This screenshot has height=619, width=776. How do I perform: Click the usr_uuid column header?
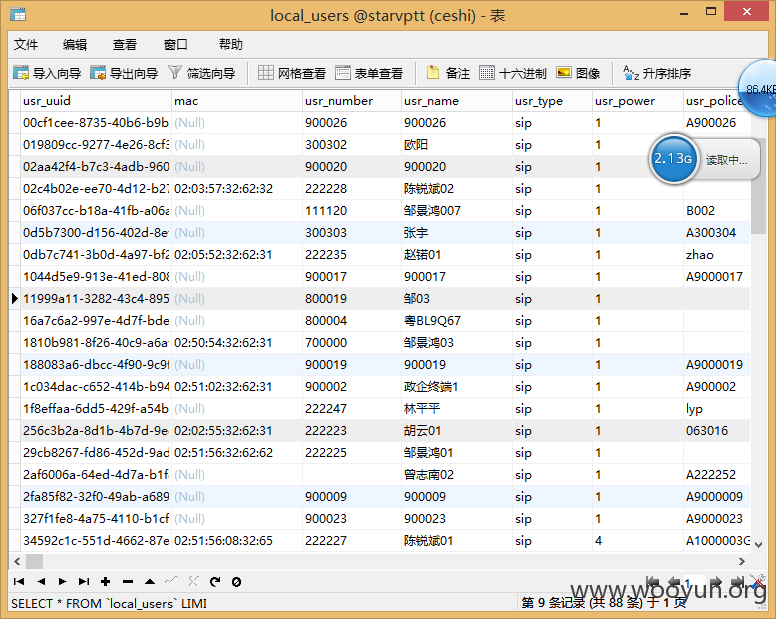pyautogui.click(x=96, y=100)
